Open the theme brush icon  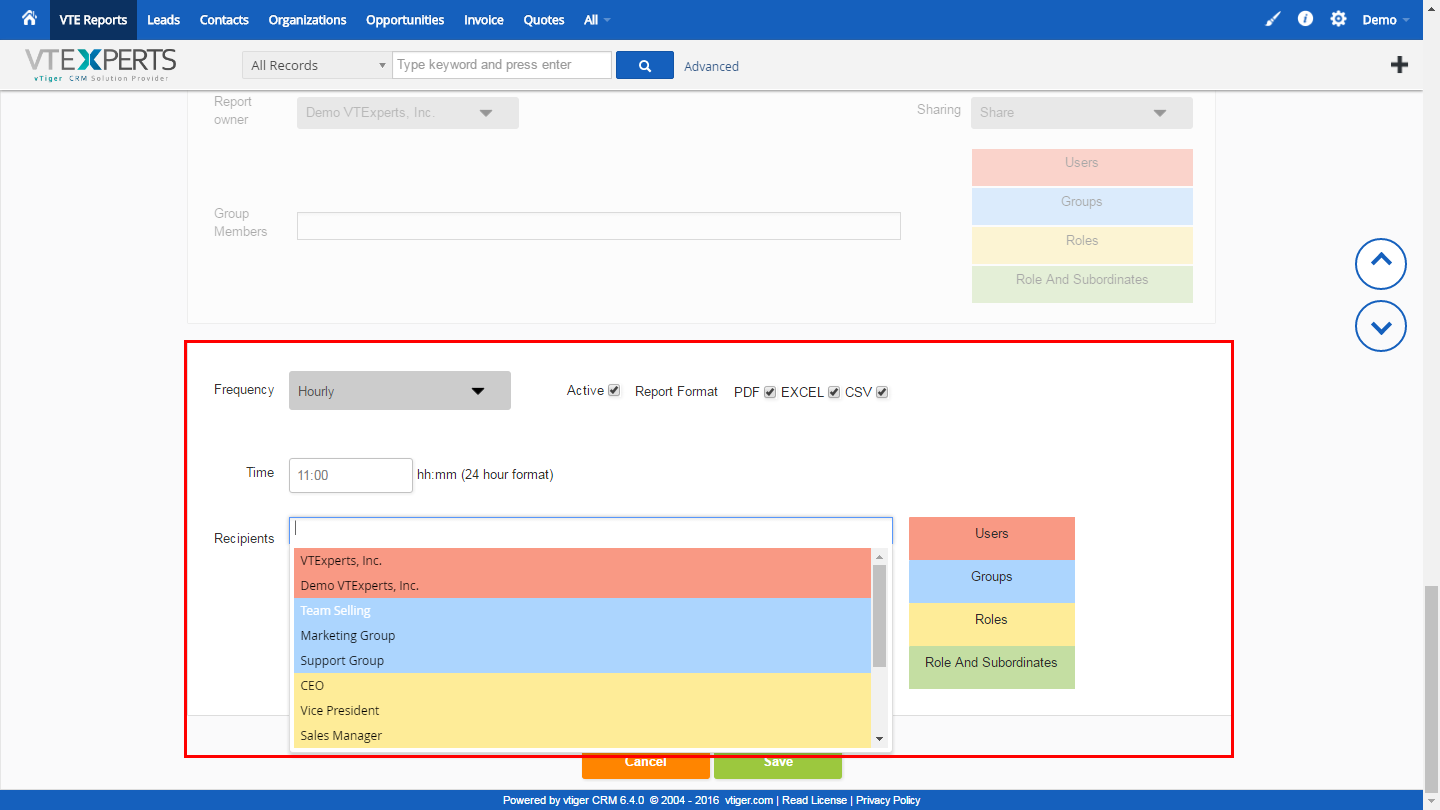tap(1273, 19)
